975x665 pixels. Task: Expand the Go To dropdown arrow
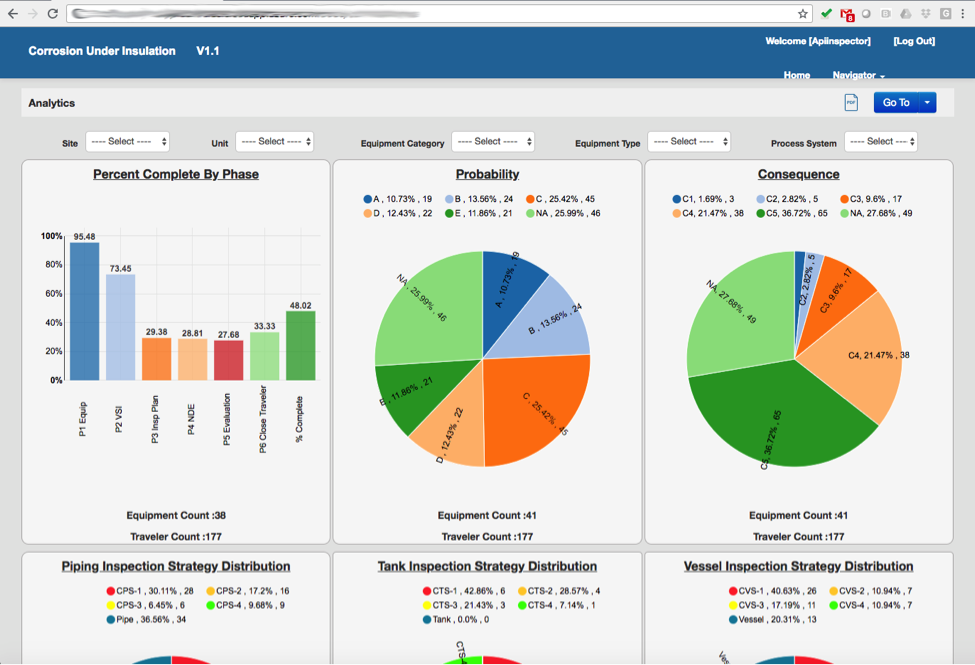click(927, 103)
